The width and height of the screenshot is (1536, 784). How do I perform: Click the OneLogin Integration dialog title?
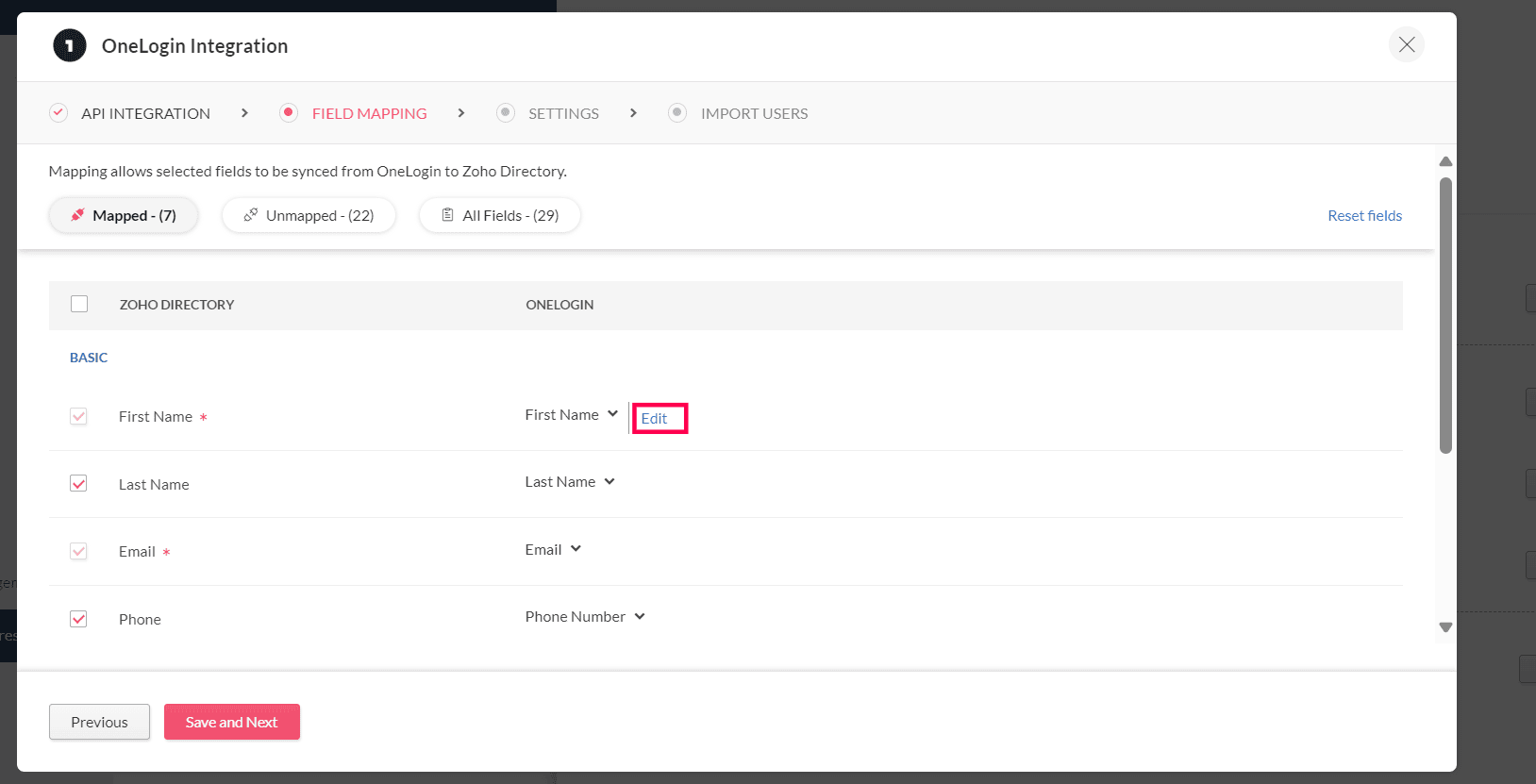point(194,46)
